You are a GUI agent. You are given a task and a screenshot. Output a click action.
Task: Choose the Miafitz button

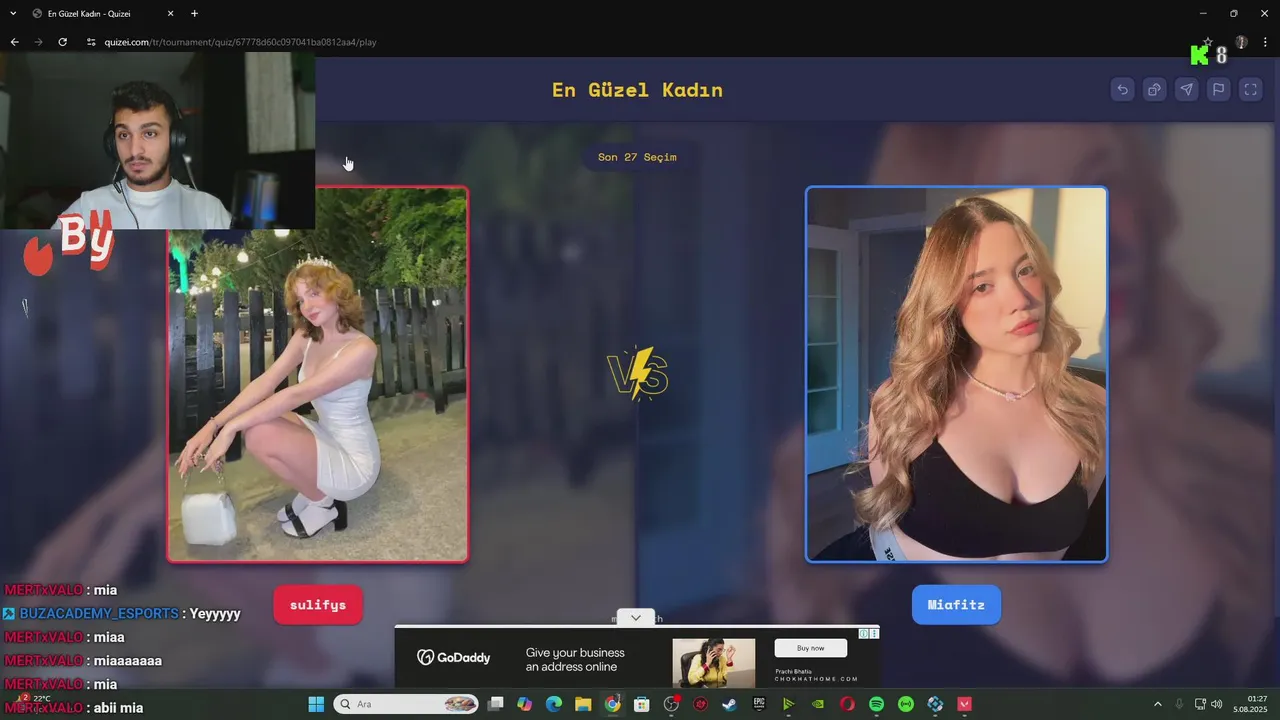pyautogui.click(x=956, y=605)
